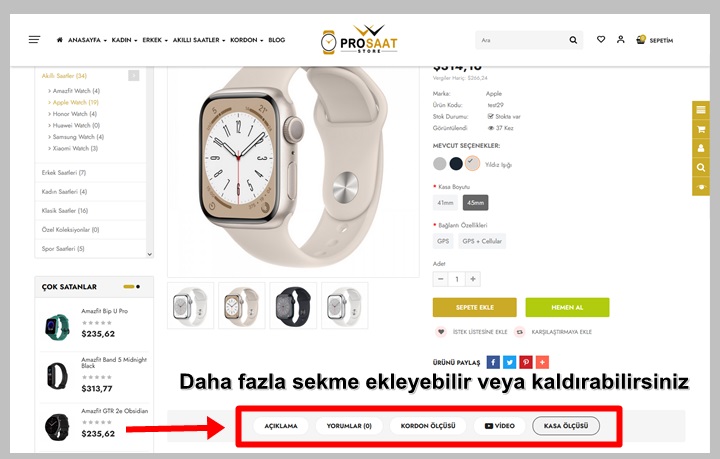
Task: Share product on Facebook
Action: (x=493, y=362)
